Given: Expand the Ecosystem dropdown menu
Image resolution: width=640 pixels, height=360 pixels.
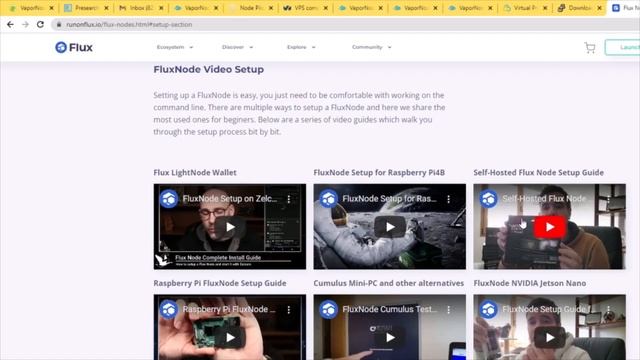Looking at the screenshot, I should click(175, 47).
